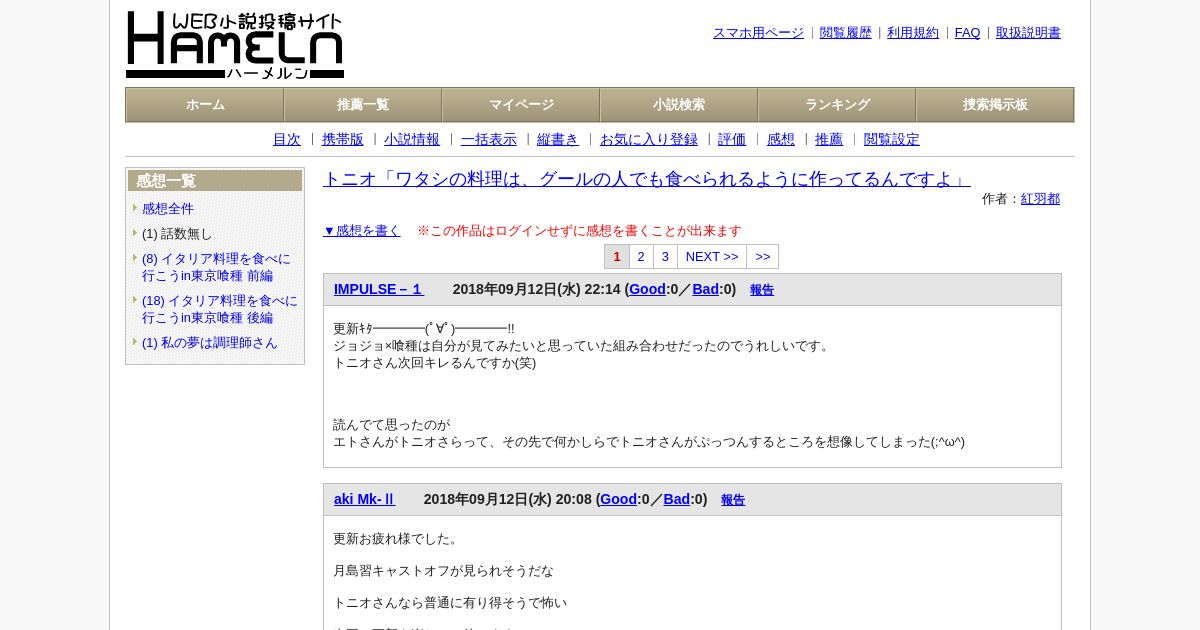Open イタリア料理を食べに行こう 後編 comments

[x=220, y=309]
